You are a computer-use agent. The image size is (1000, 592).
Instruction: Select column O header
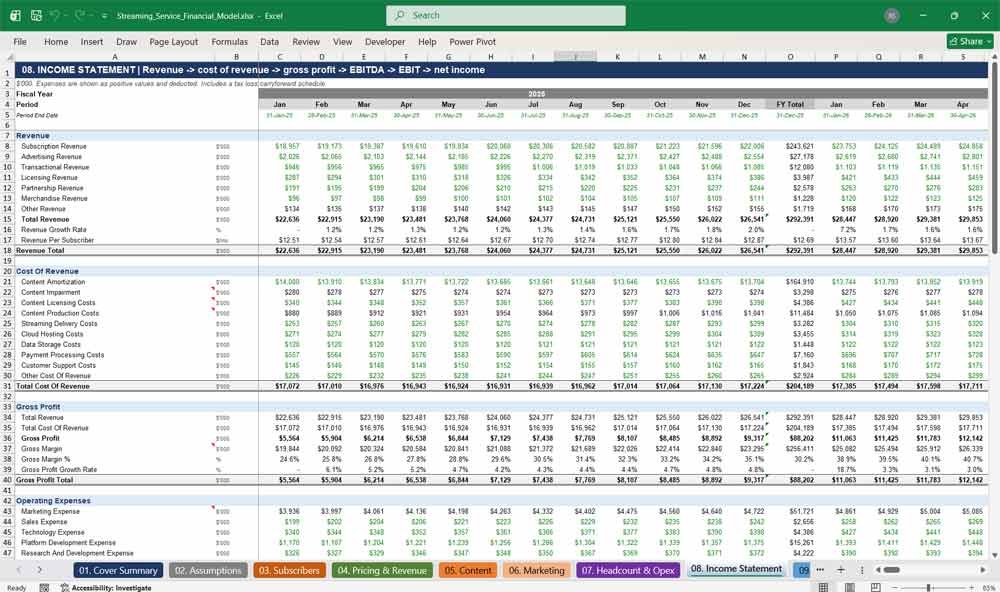790,57
